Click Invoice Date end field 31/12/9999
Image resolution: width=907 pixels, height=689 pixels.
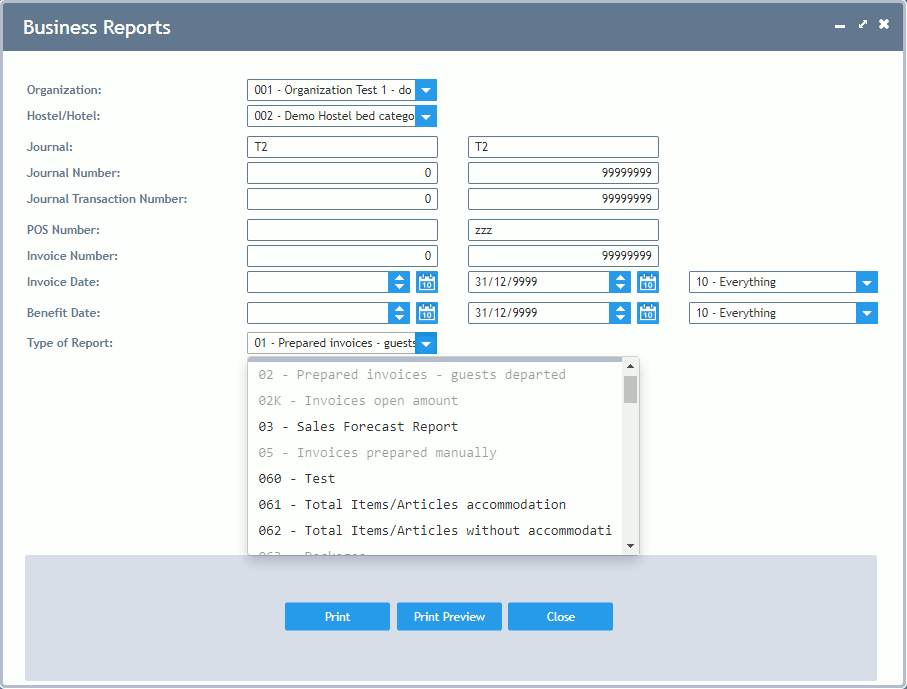pyautogui.click(x=539, y=282)
